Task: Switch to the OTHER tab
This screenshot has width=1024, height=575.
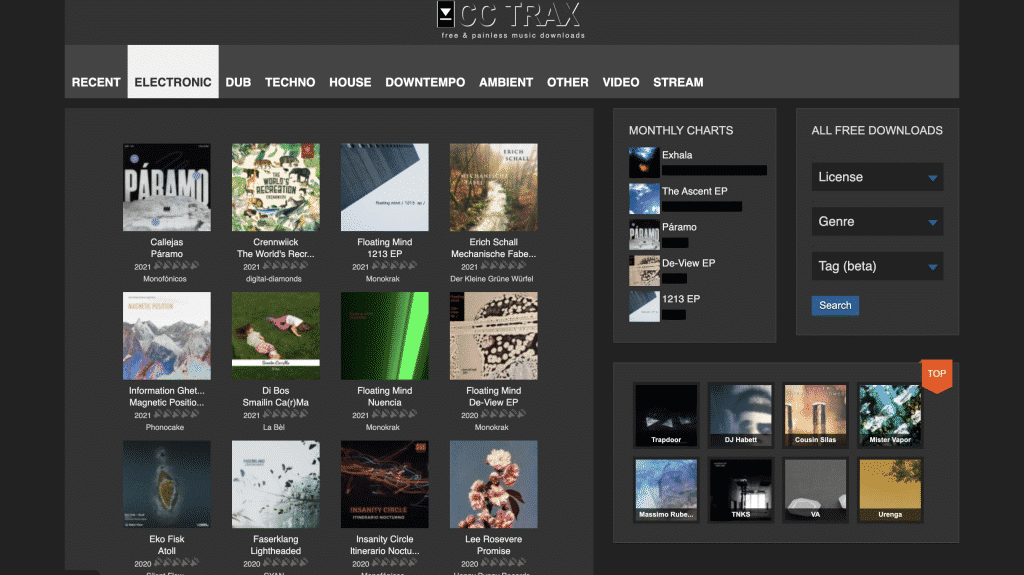Action: click(x=568, y=82)
